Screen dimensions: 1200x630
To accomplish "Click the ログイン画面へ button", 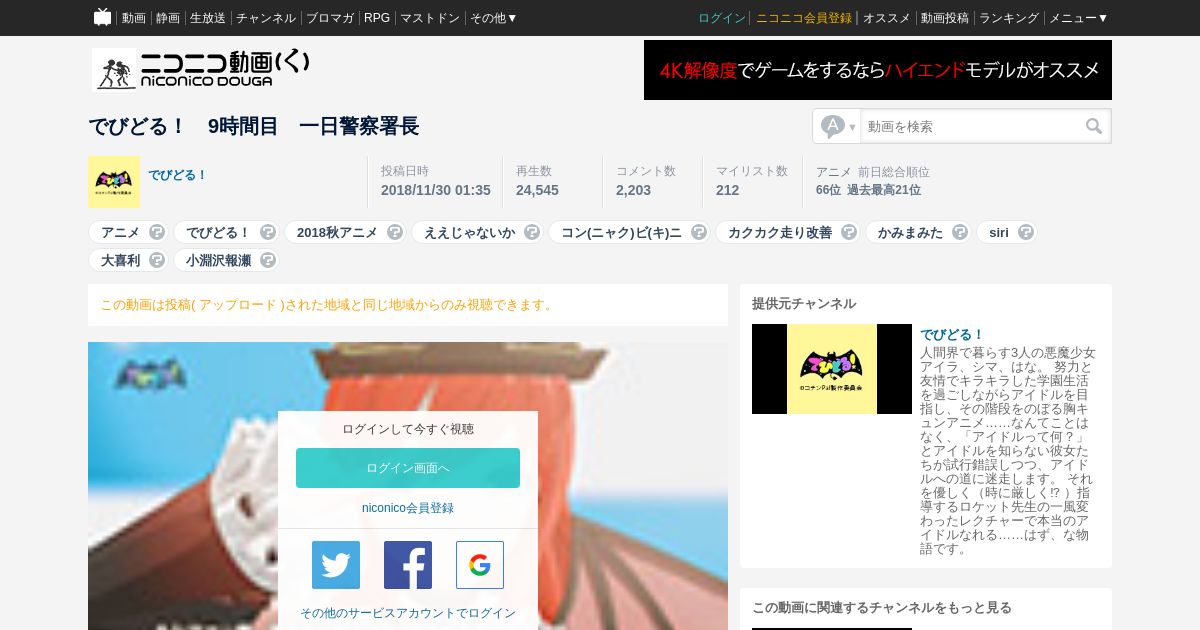I will pyautogui.click(x=408, y=468).
